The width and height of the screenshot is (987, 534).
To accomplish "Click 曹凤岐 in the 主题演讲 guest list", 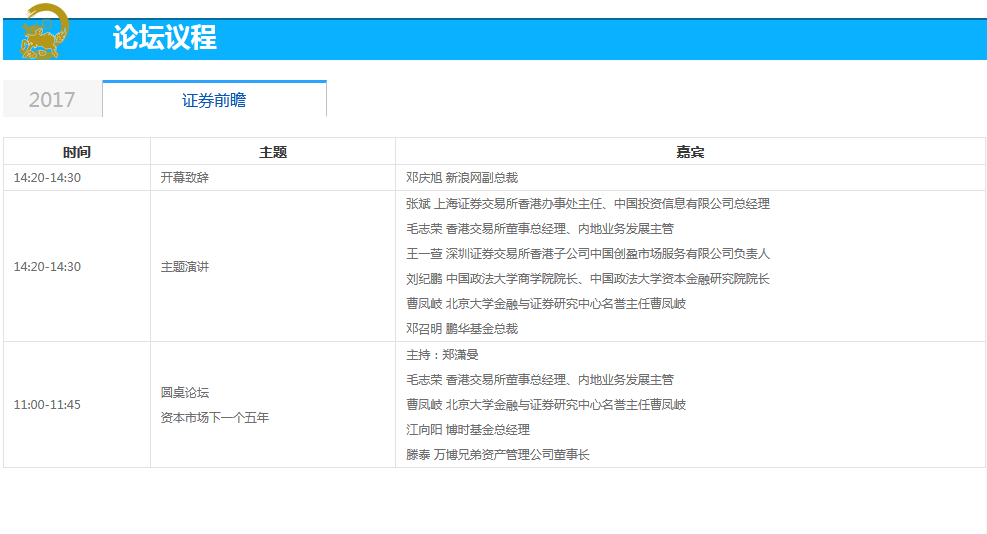I will click(546, 304).
